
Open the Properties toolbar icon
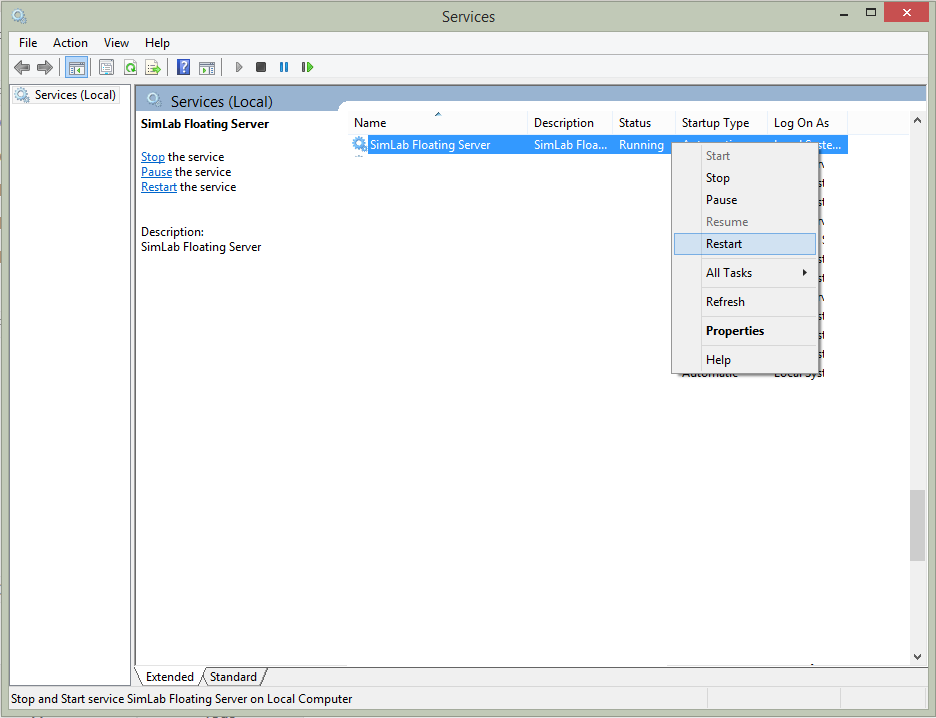point(106,67)
